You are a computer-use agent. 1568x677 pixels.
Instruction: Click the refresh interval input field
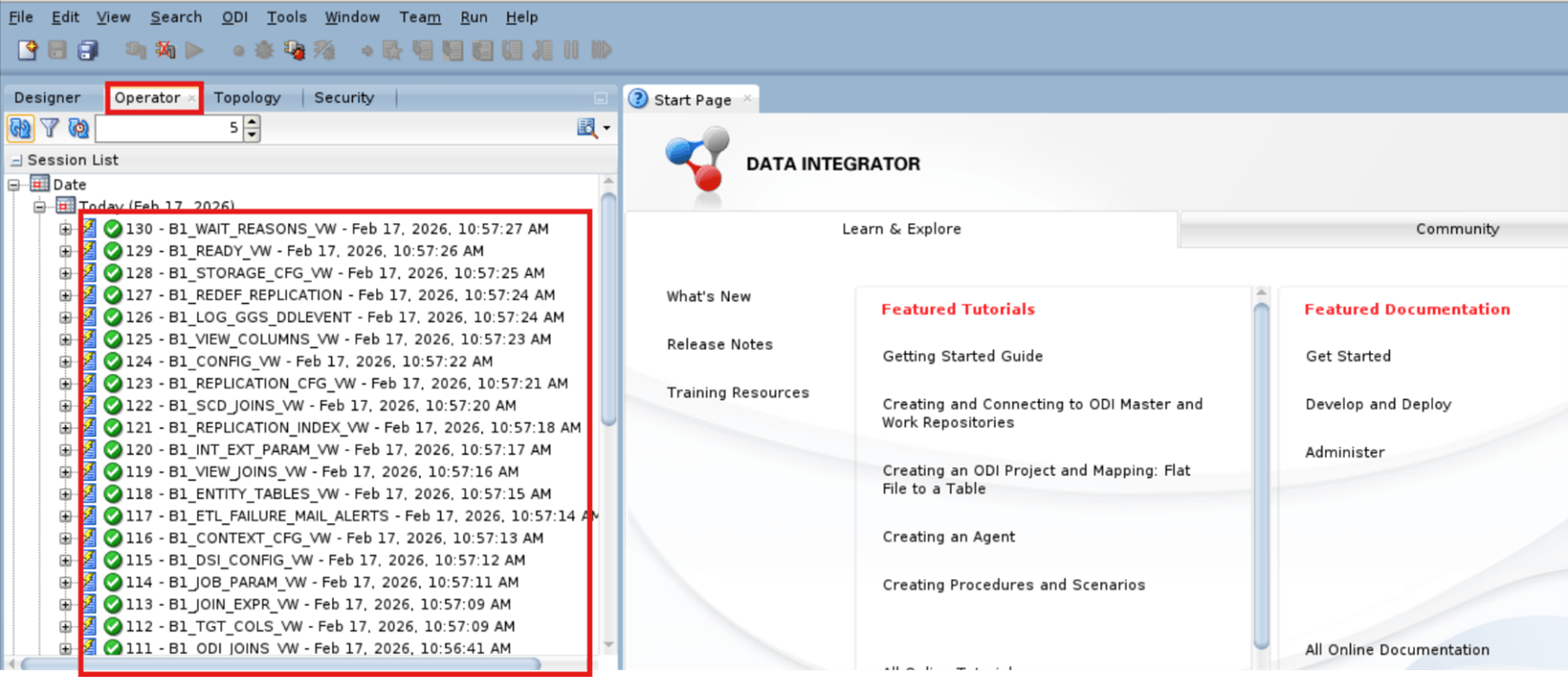coord(170,129)
